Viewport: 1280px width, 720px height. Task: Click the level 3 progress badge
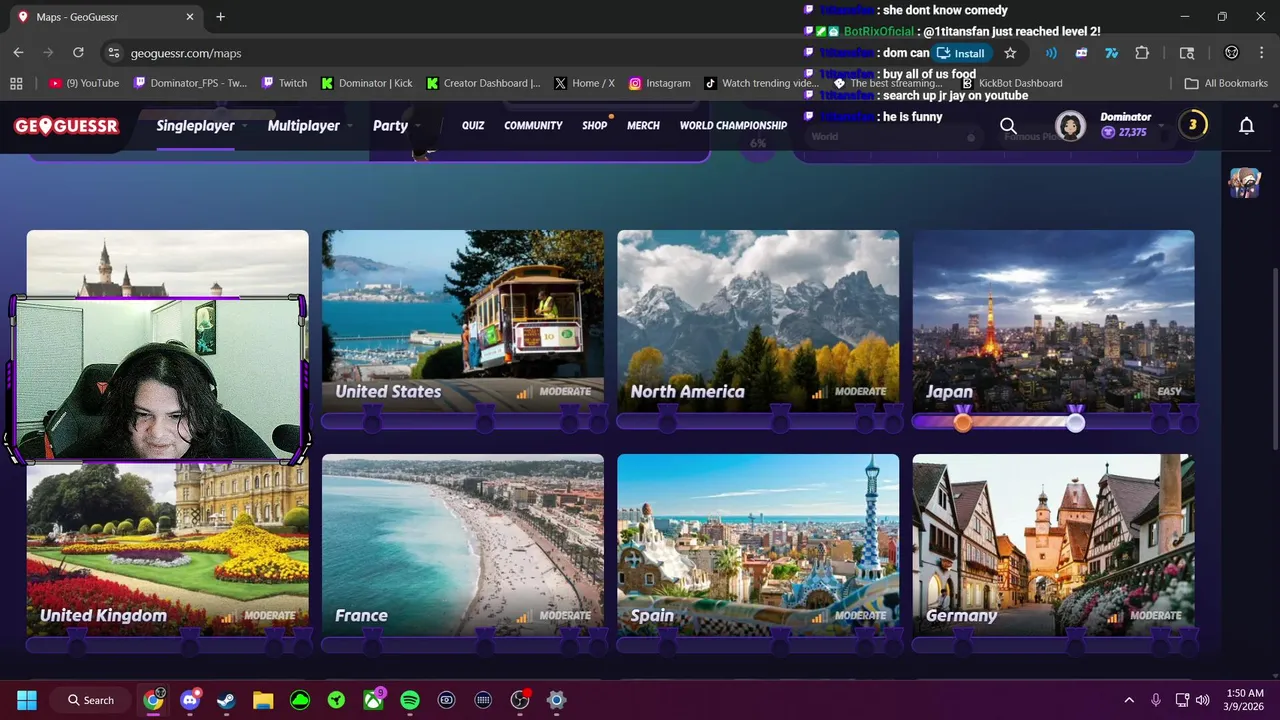[1192, 125]
